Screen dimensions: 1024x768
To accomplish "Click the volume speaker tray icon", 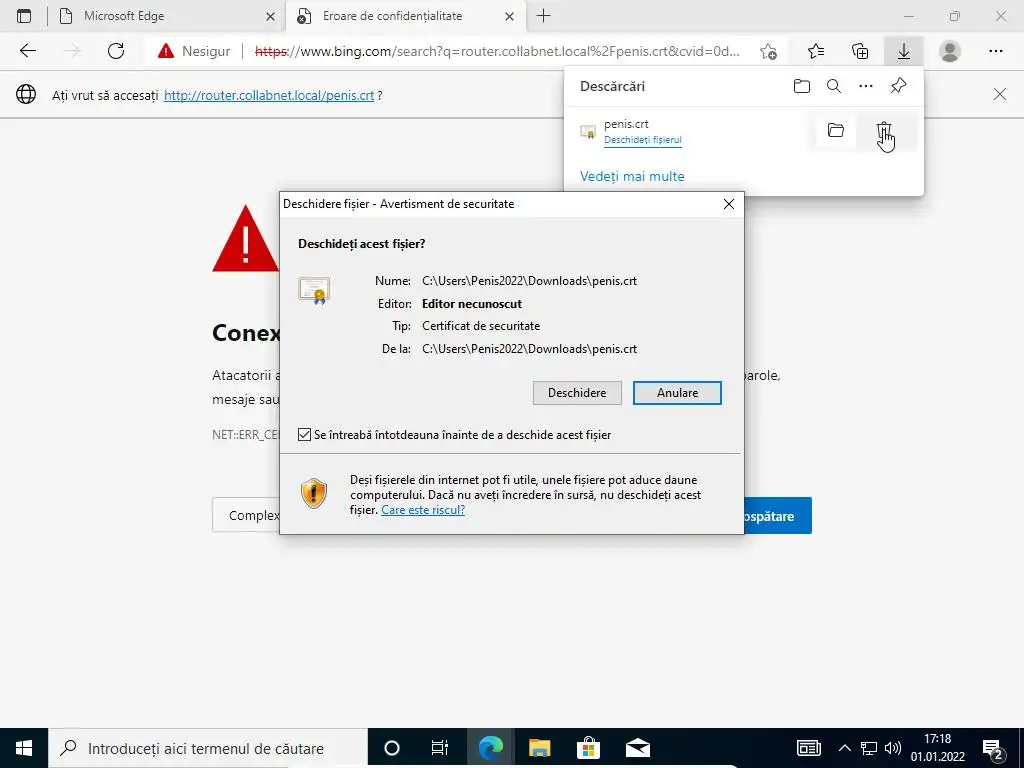I will tap(893, 748).
